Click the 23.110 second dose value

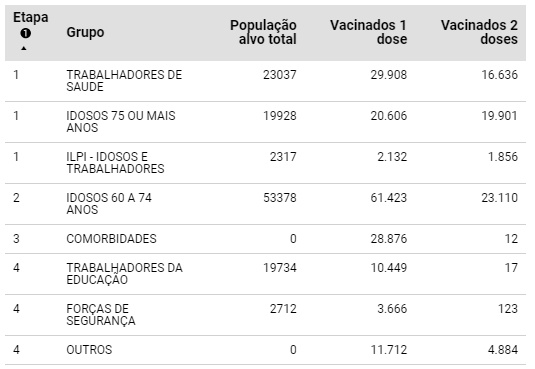[500, 198]
